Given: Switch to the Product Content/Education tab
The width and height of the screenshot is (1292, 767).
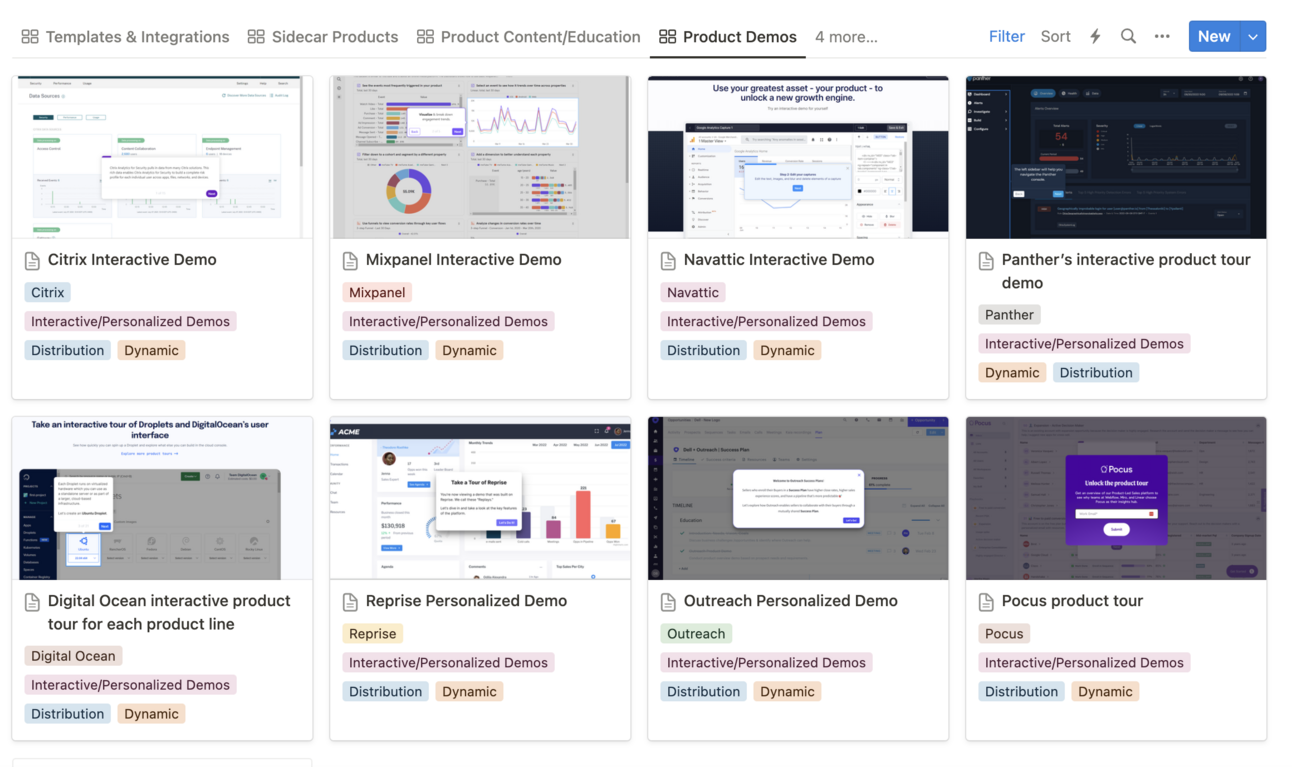Looking at the screenshot, I should click(x=540, y=36).
